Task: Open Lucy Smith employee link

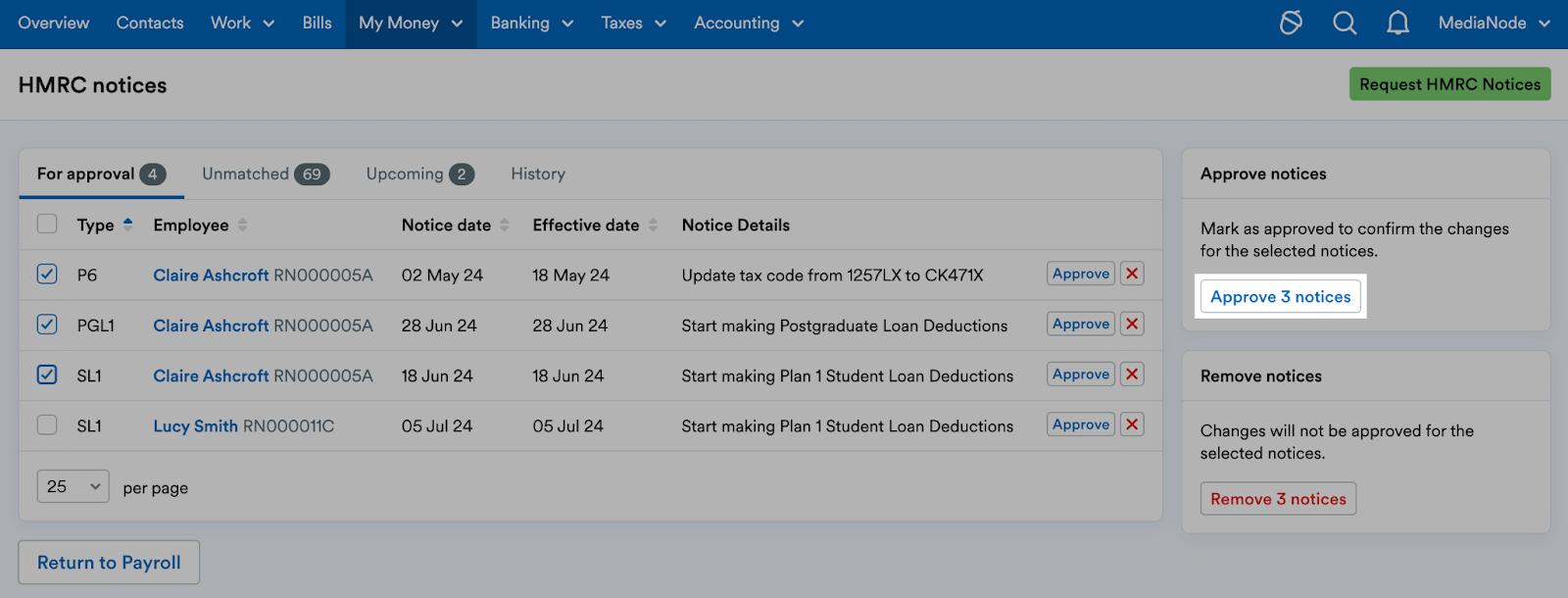Action: click(x=195, y=426)
